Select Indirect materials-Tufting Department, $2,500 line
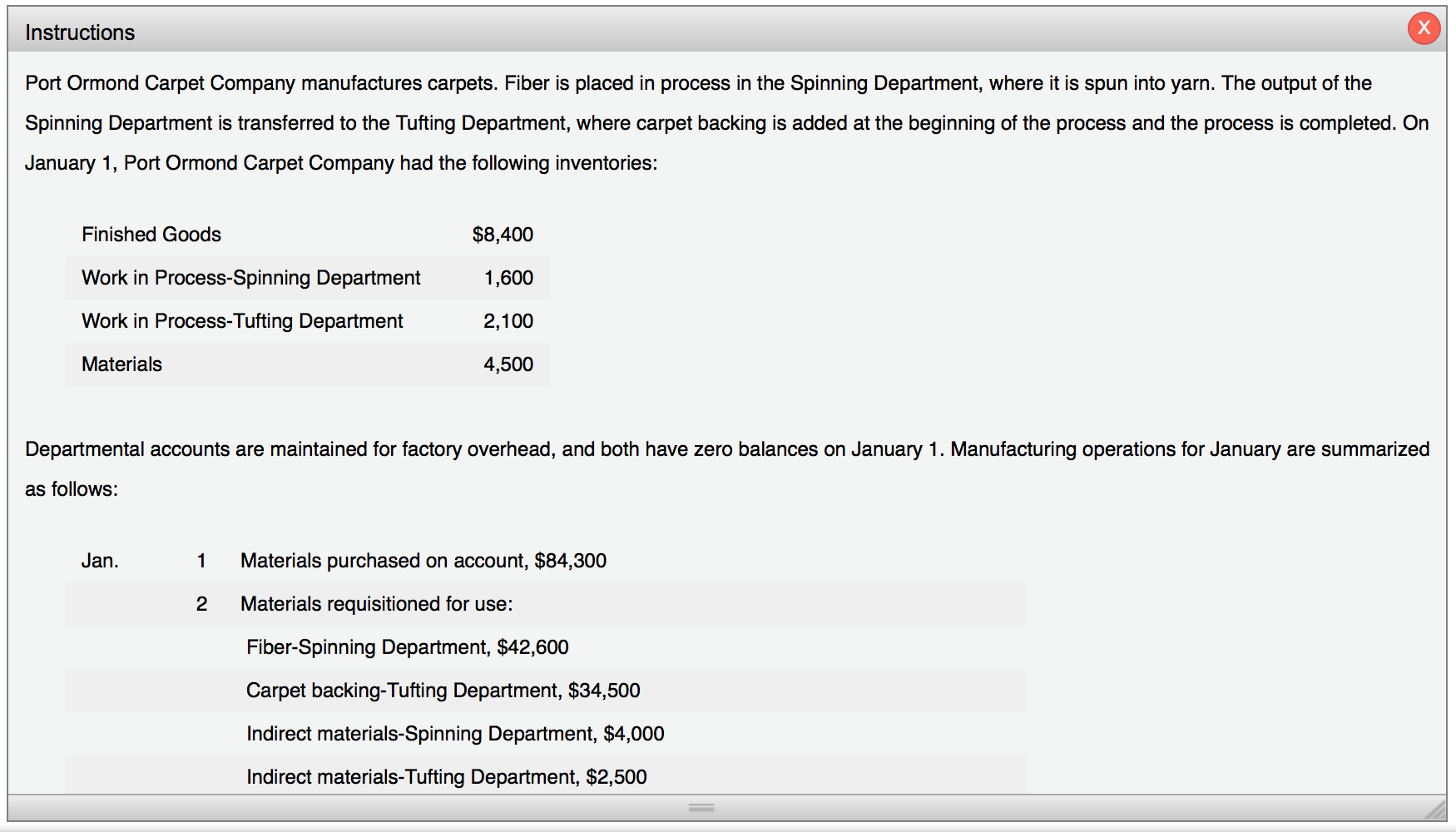Image resolution: width=1456 pixels, height=832 pixels. (447, 777)
